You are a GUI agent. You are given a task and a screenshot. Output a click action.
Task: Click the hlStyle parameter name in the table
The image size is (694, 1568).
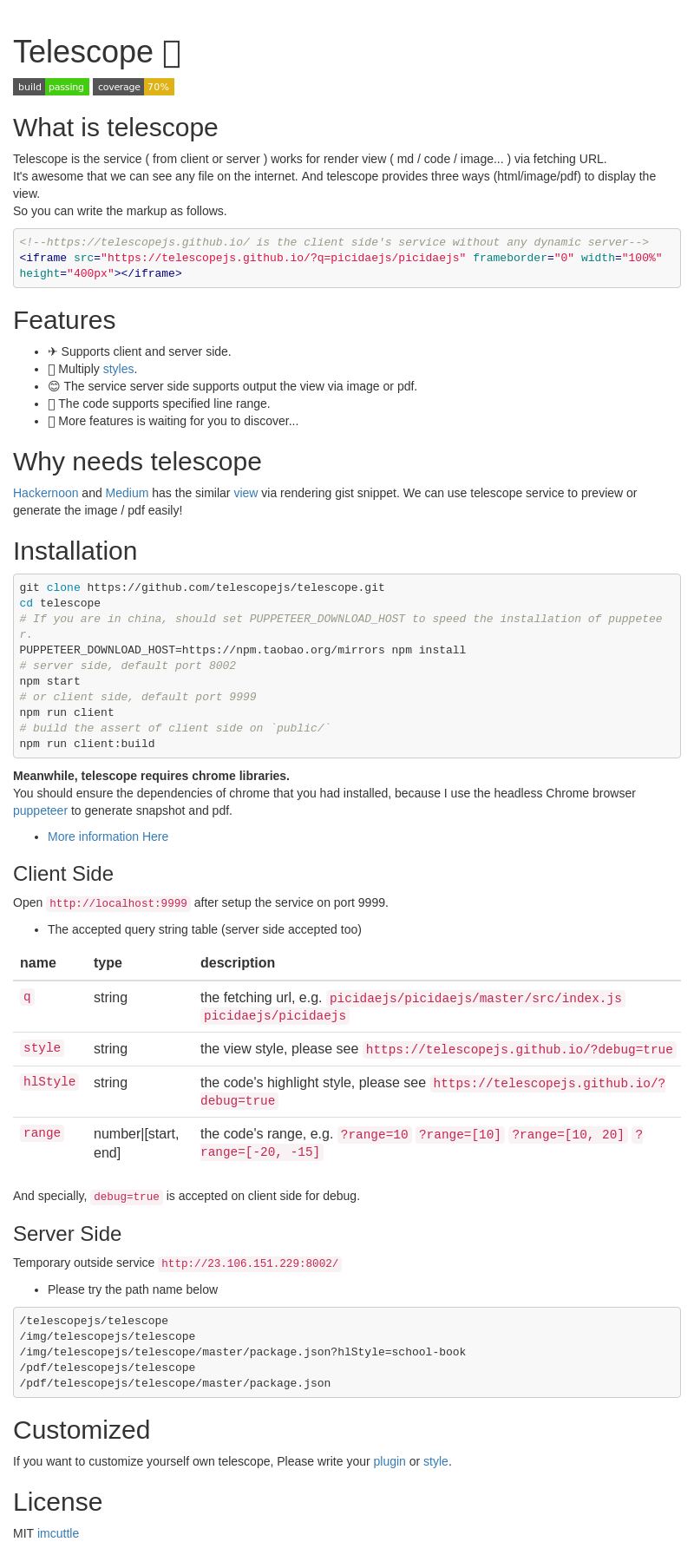coord(49,1082)
